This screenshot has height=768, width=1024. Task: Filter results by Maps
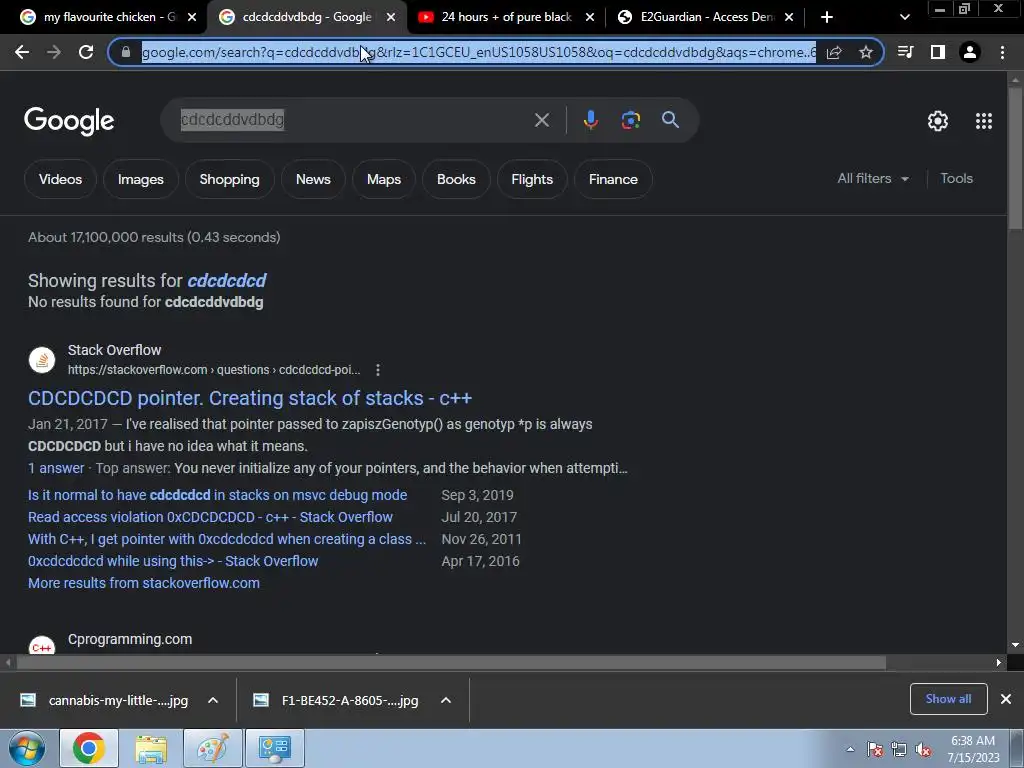coord(383,179)
